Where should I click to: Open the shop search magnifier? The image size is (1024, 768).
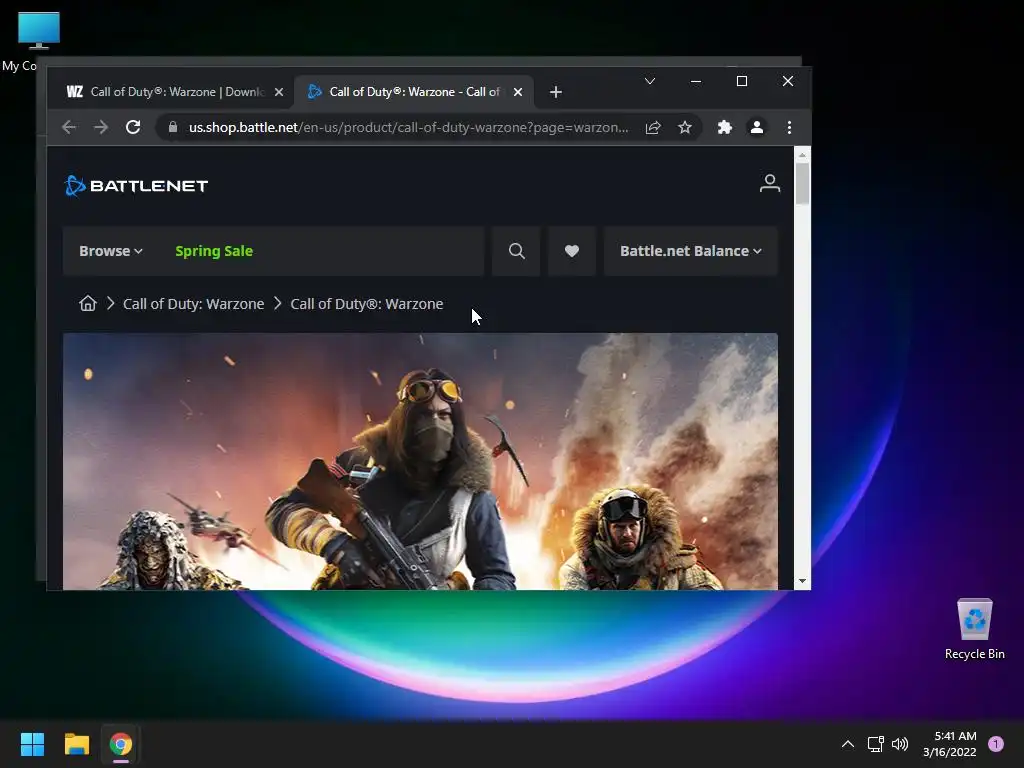click(x=517, y=251)
